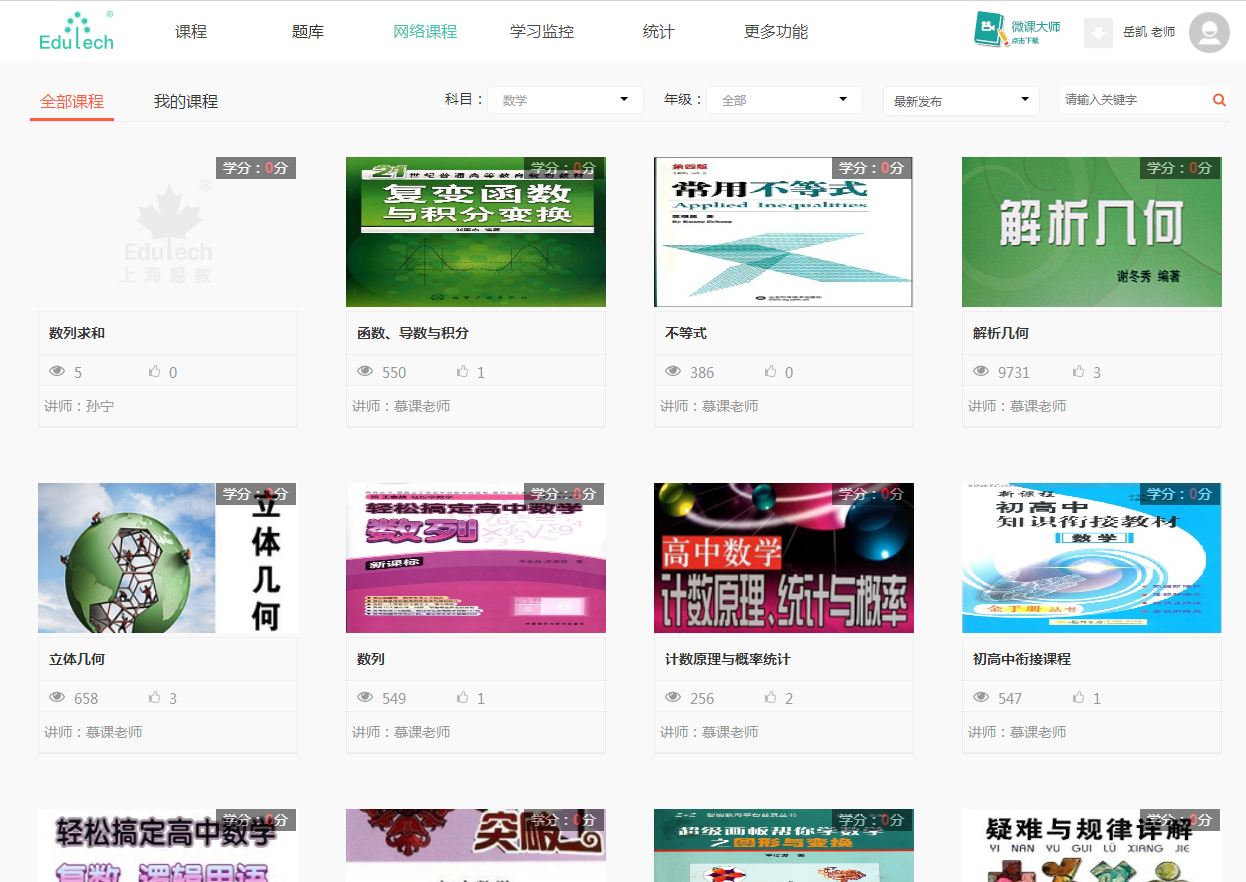Viewport: 1246px width, 882px height.
Task: Expand the 最新发布 sort dropdown
Action: click(961, 101)
